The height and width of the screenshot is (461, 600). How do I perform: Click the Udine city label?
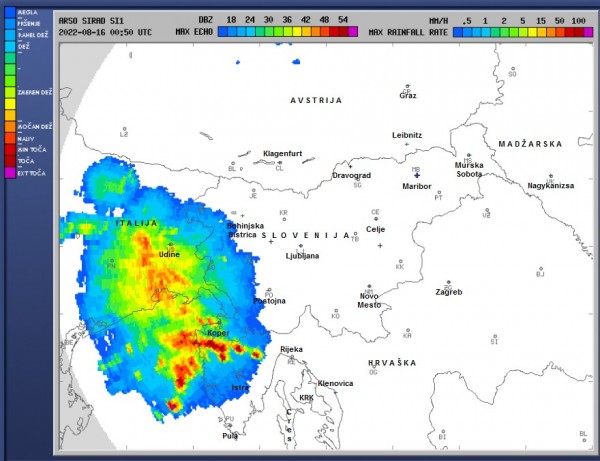point(169,254)
